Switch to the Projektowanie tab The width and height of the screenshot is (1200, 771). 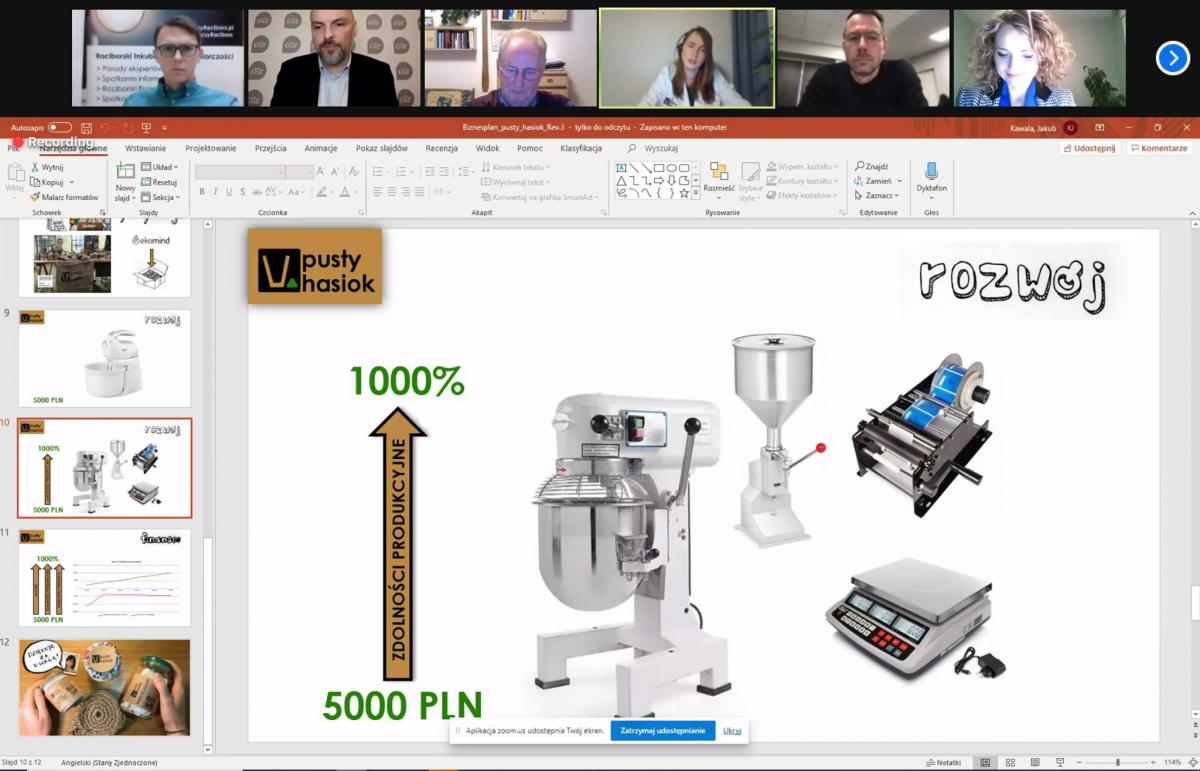pyautogui.click(x=211, y=148)
